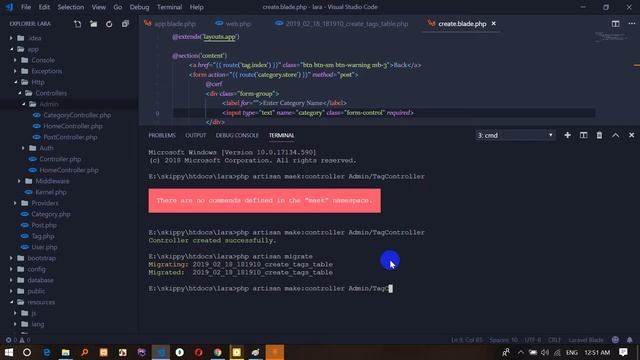This screenshot has height=360, width=640.
Task: Click the CRLF line ending status item
Action: [x=554, y=340]
